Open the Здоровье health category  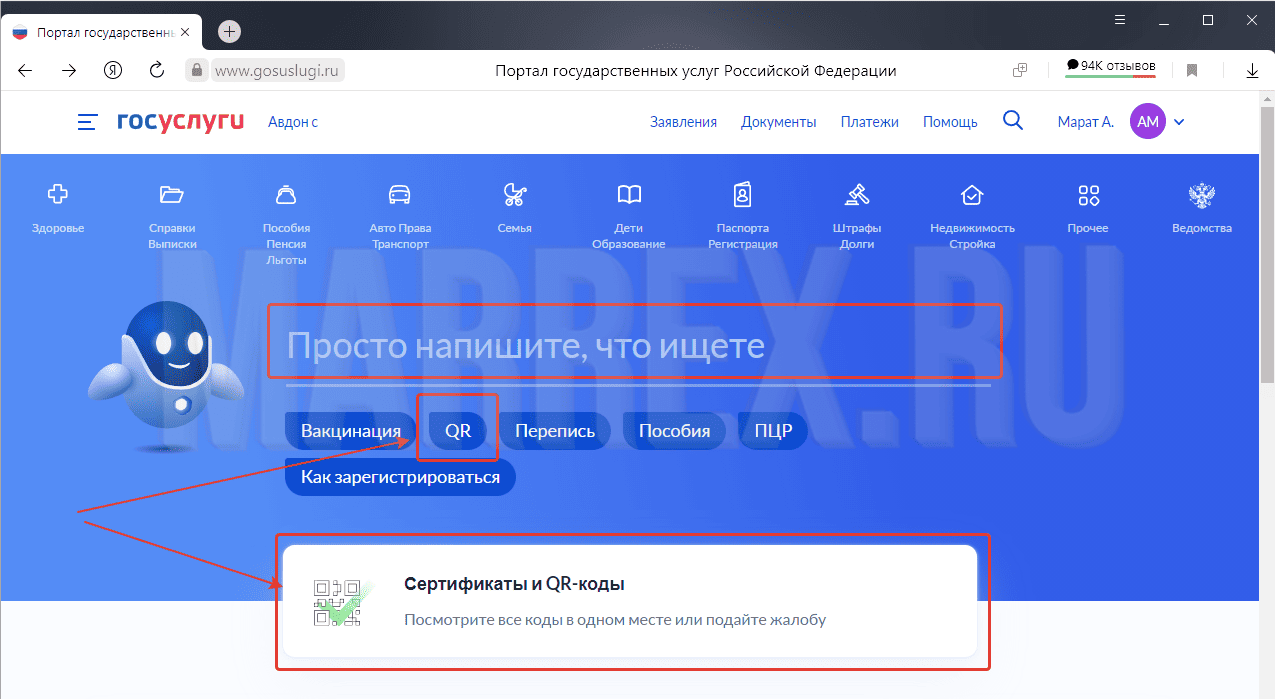coord(58,208)
